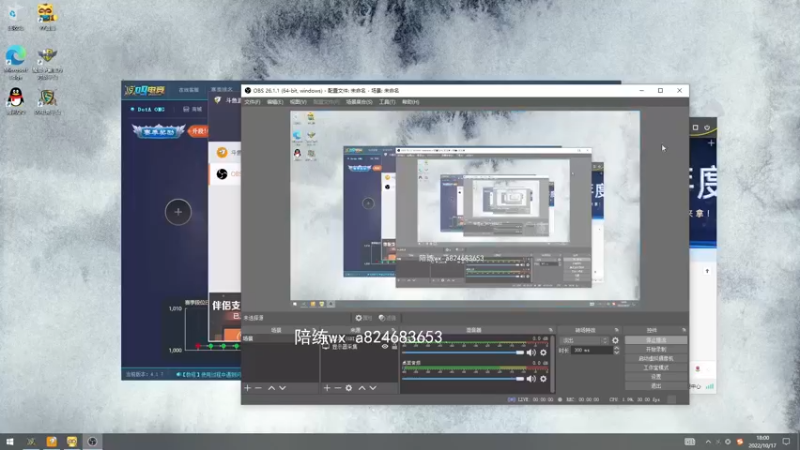
Task: Open the notification center in taskbar
Action: point(786,442)
